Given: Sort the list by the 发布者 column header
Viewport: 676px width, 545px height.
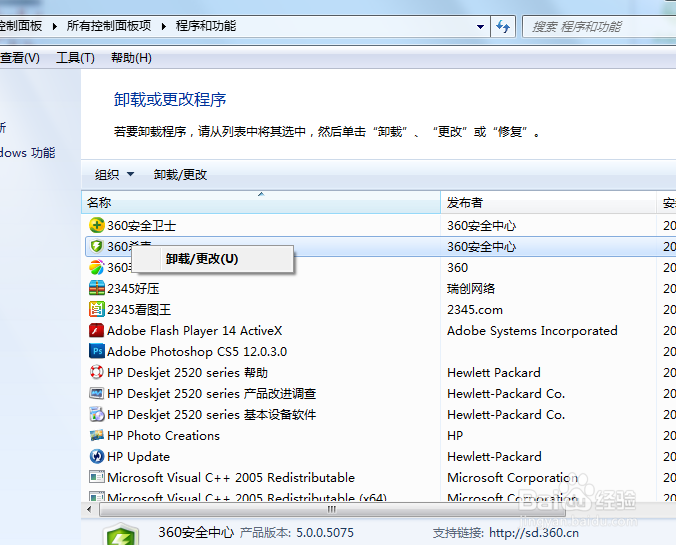Looking at the screenshot, I should [548, 202].
